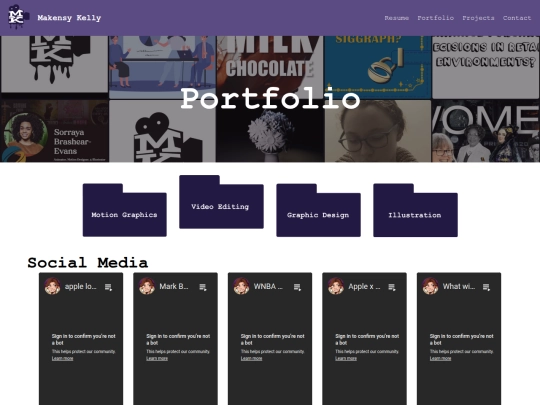Open playlist icon on 'apple lo...' video
Screen dimensions: 540x405
108,287
